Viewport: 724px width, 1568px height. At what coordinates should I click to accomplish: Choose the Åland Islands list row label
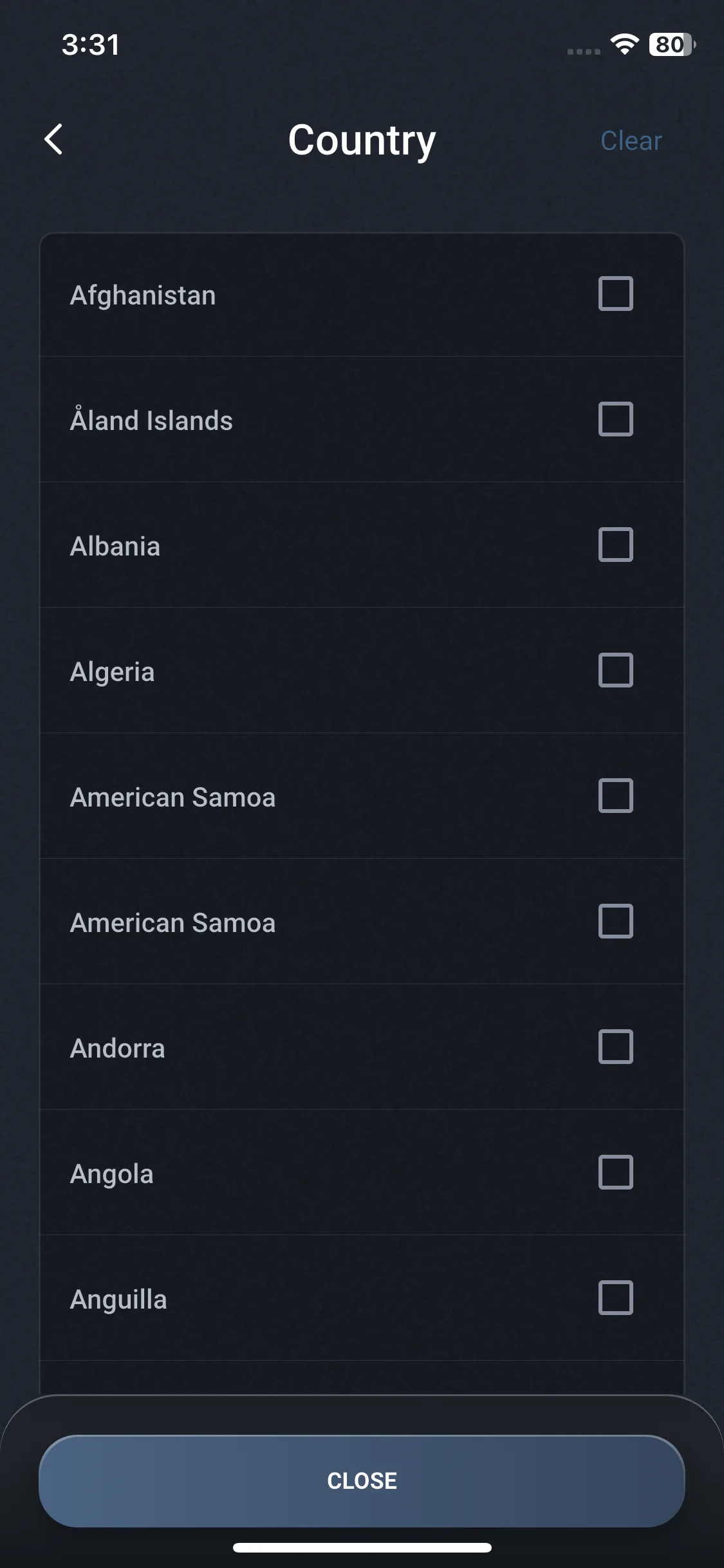pos(151,421)
